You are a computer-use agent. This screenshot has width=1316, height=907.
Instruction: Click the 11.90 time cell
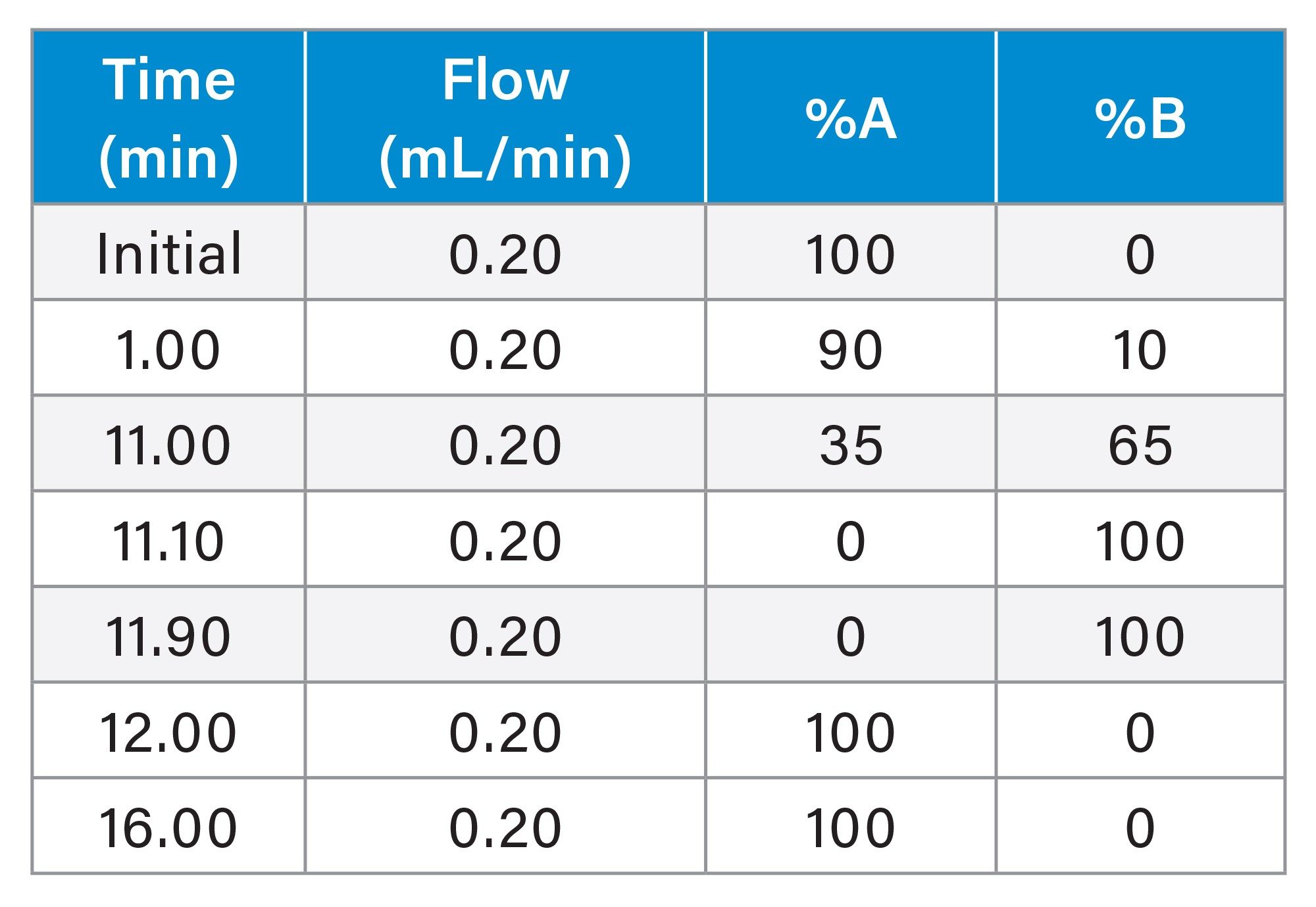tap(168, 635)
